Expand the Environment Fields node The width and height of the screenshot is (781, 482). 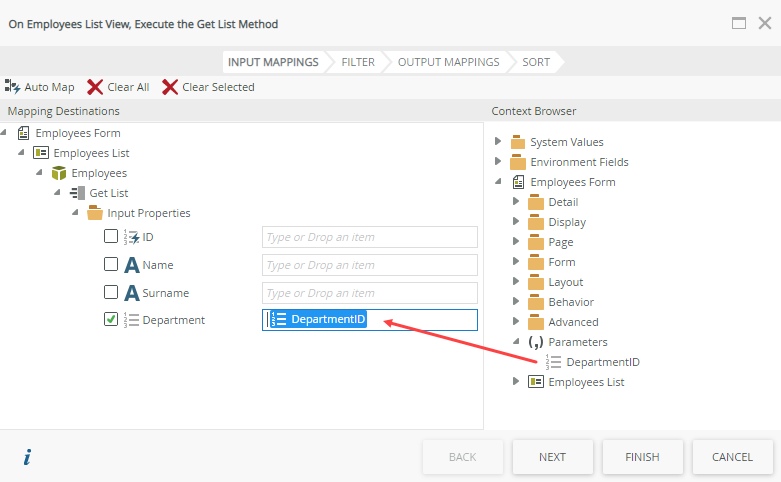tap(498, 162)
